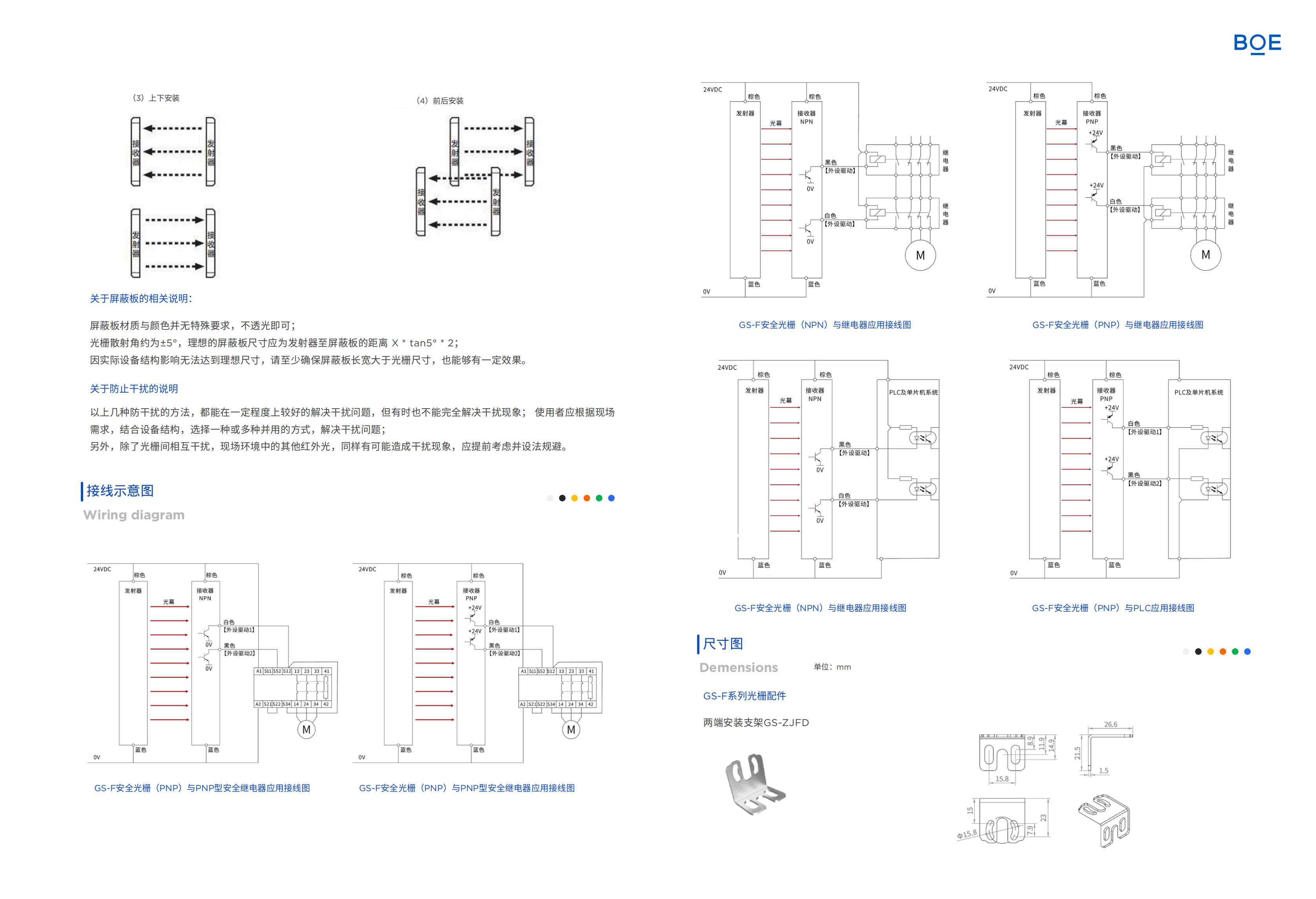Screen dimensions: 1316x899
Task: Click motor M symbol in top NPN relay diagram
Action: pyautogui.click(x=920, y=255)
